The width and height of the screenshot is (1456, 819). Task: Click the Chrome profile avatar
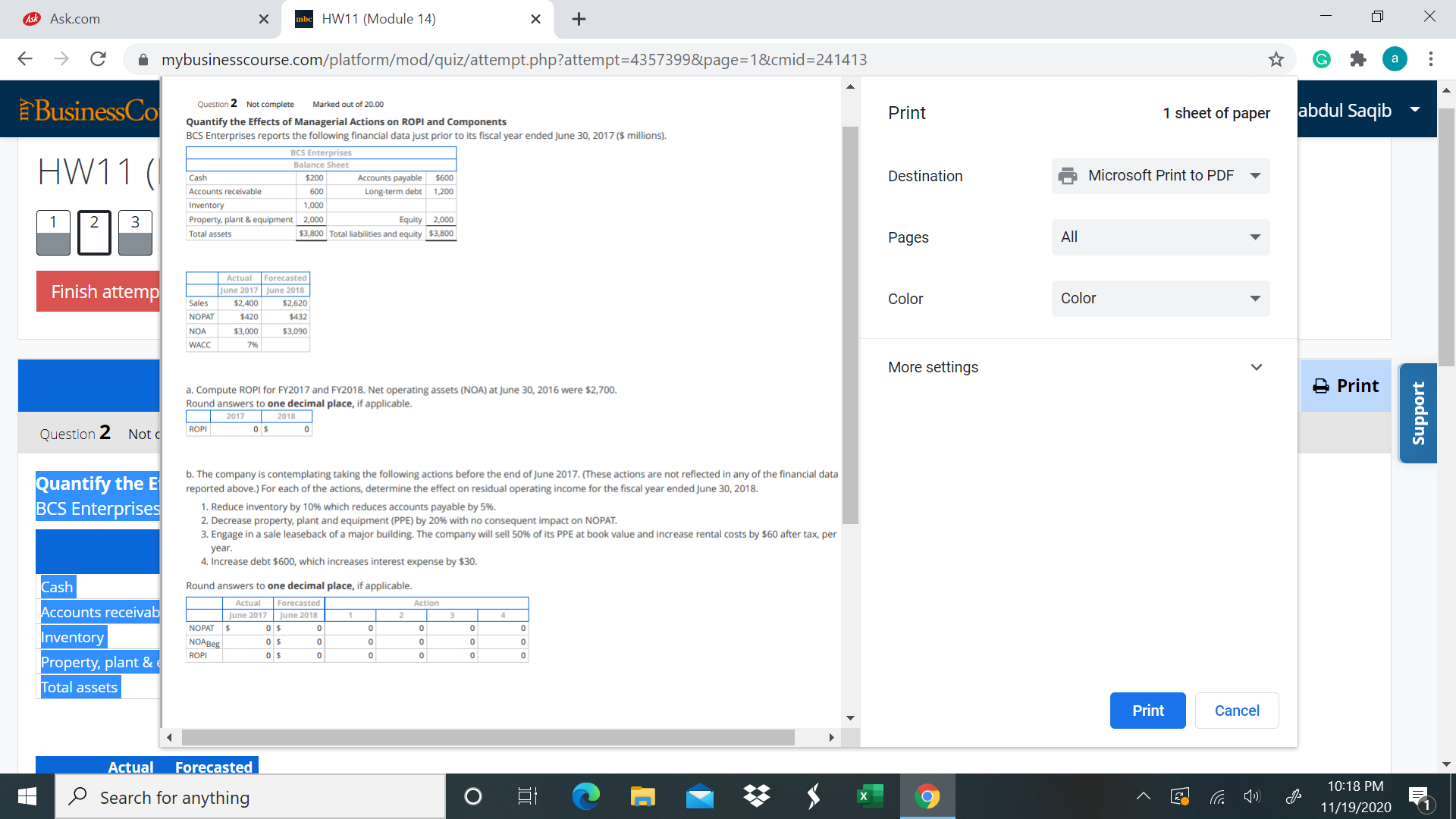click(x=1395, y=59)
